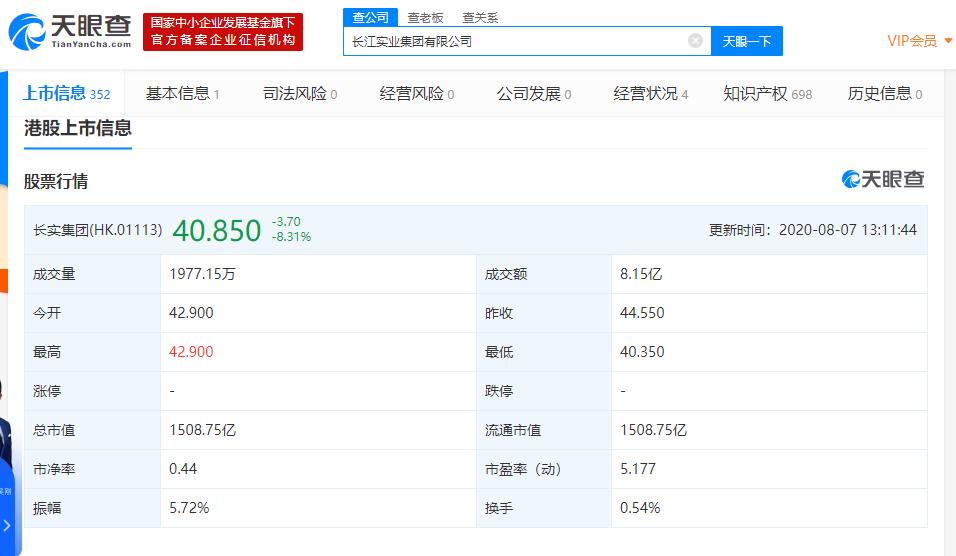Click the red 最高 value 42.900
The image size is (956, 556).
(x=191, y=352)
